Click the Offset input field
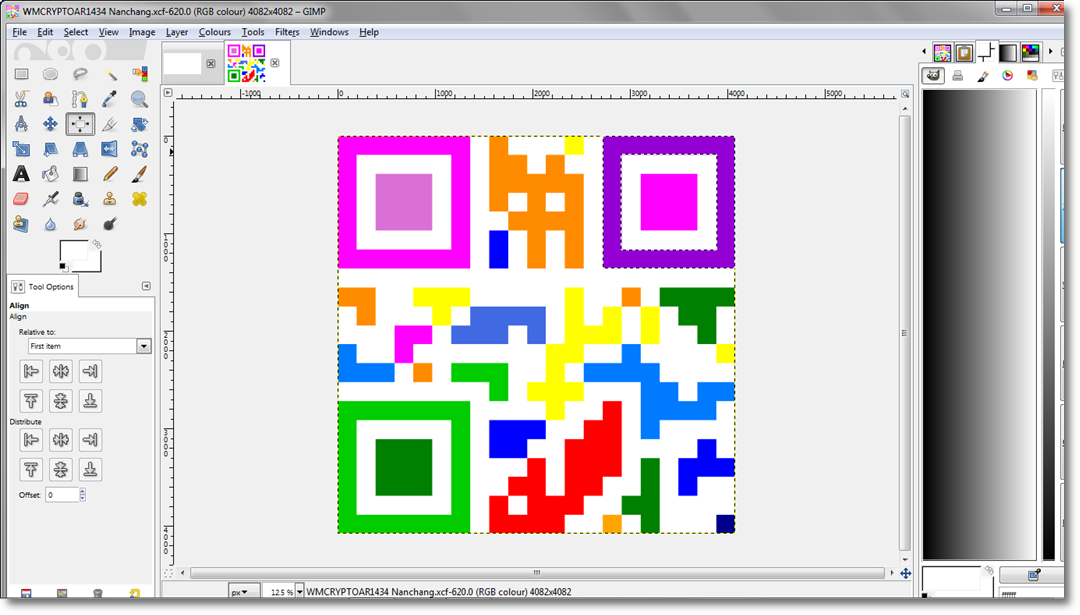The height and width of the screenshot is (615, 1080). 62,494
